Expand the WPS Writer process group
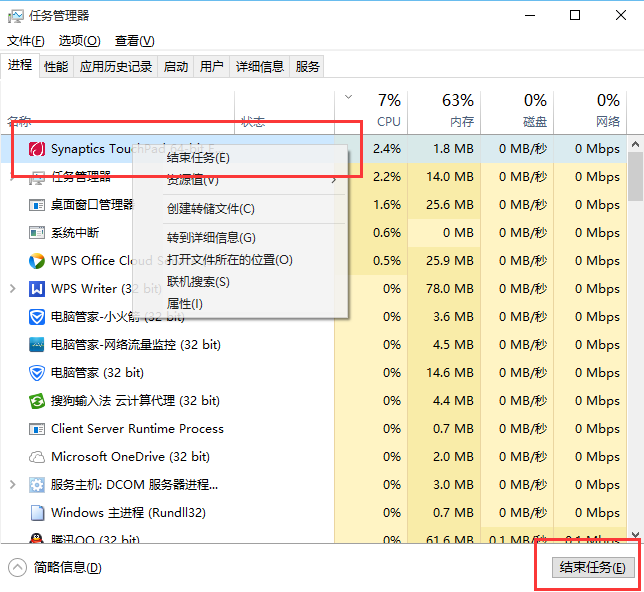 click(x=13, y=289)
